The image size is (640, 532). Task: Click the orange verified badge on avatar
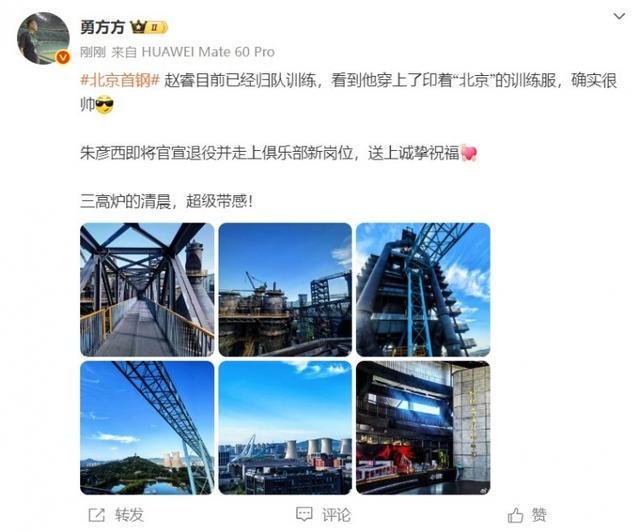(62, 57)
